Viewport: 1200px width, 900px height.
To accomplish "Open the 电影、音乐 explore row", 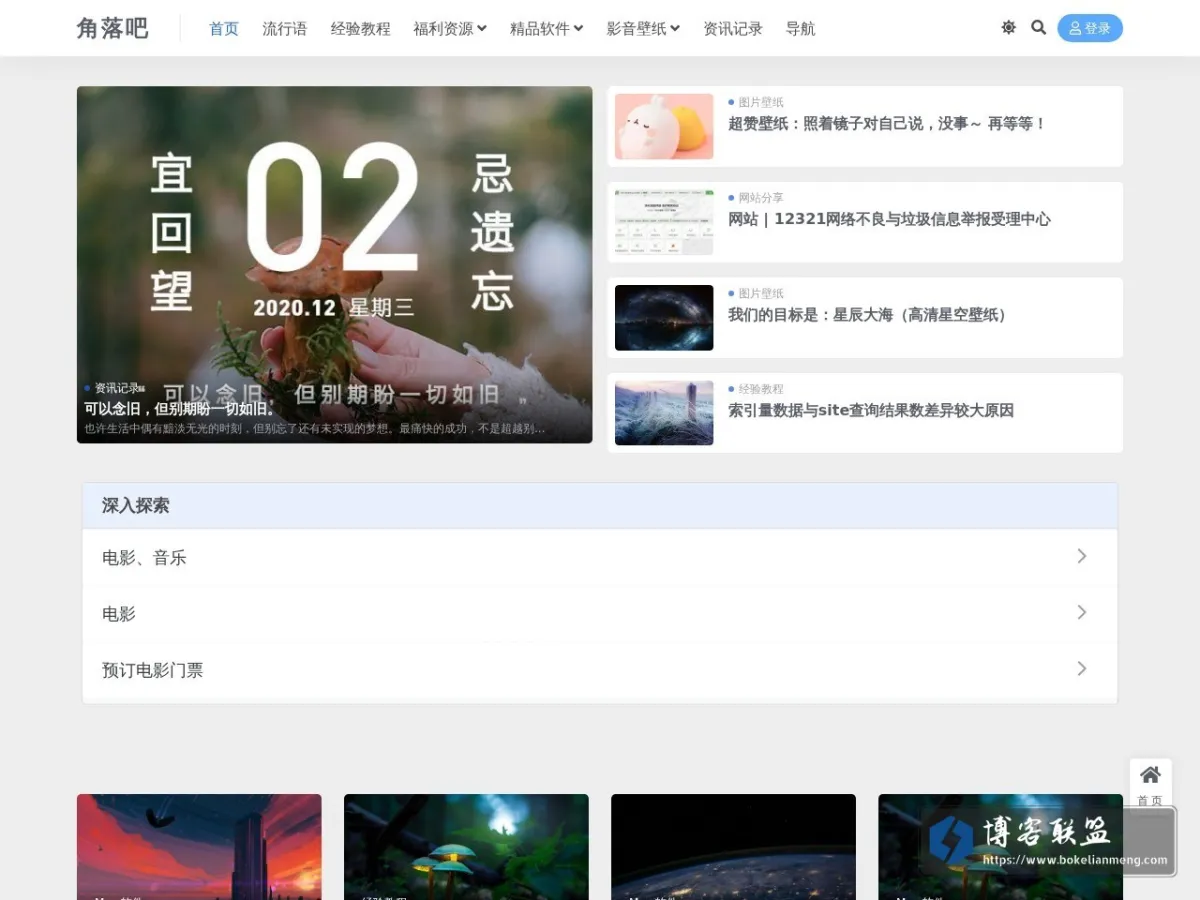I will [600, 557].
